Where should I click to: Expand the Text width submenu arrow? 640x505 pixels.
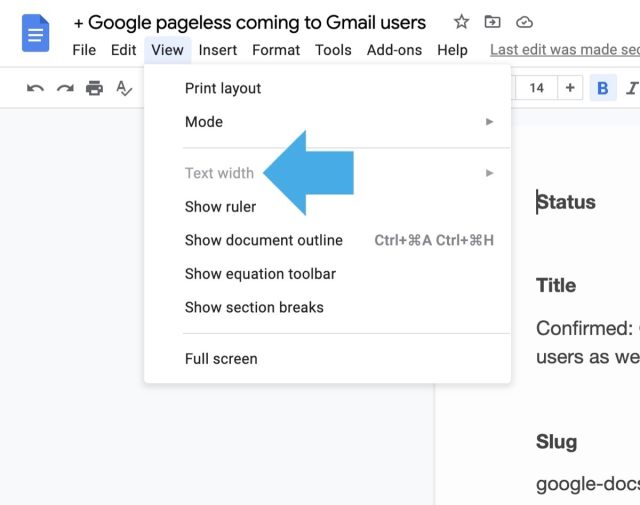(489, 173)
